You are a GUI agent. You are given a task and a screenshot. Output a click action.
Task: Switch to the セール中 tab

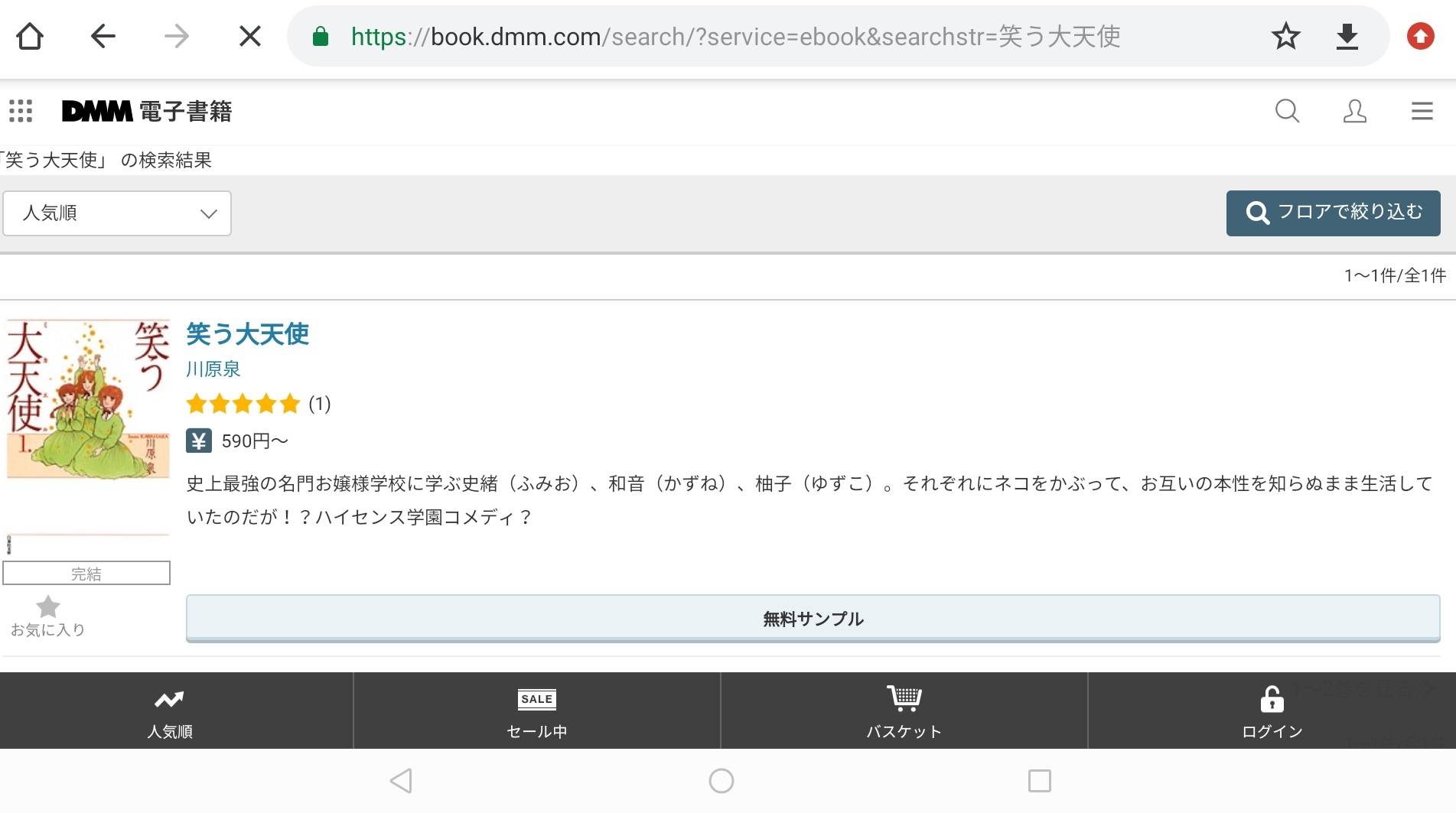(537, 711)
